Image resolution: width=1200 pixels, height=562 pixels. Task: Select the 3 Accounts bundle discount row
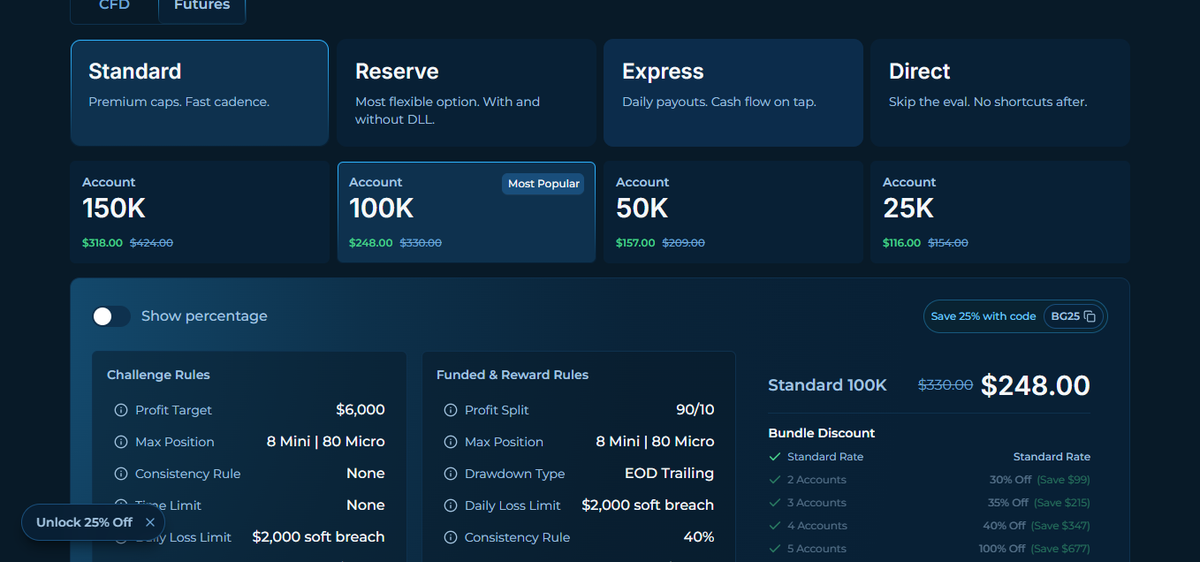[929, 503]
